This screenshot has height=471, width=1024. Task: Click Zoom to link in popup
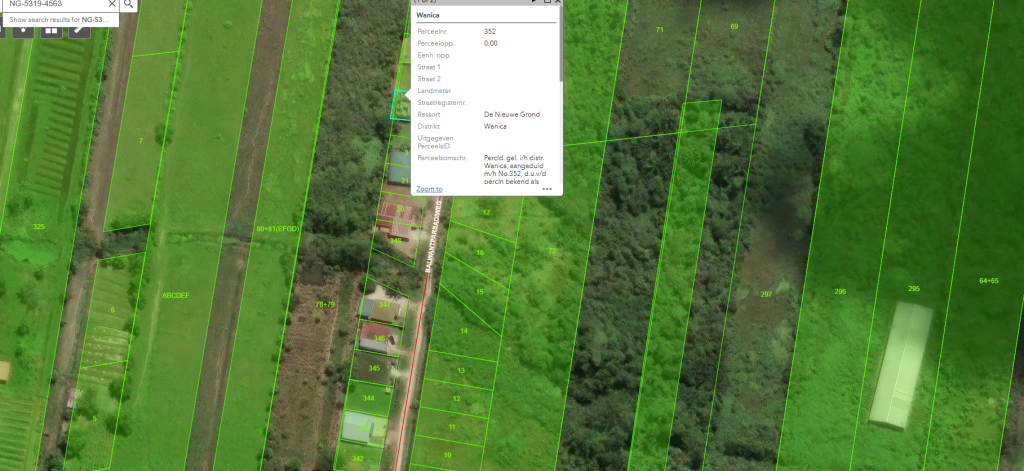(x=429, y=189)
